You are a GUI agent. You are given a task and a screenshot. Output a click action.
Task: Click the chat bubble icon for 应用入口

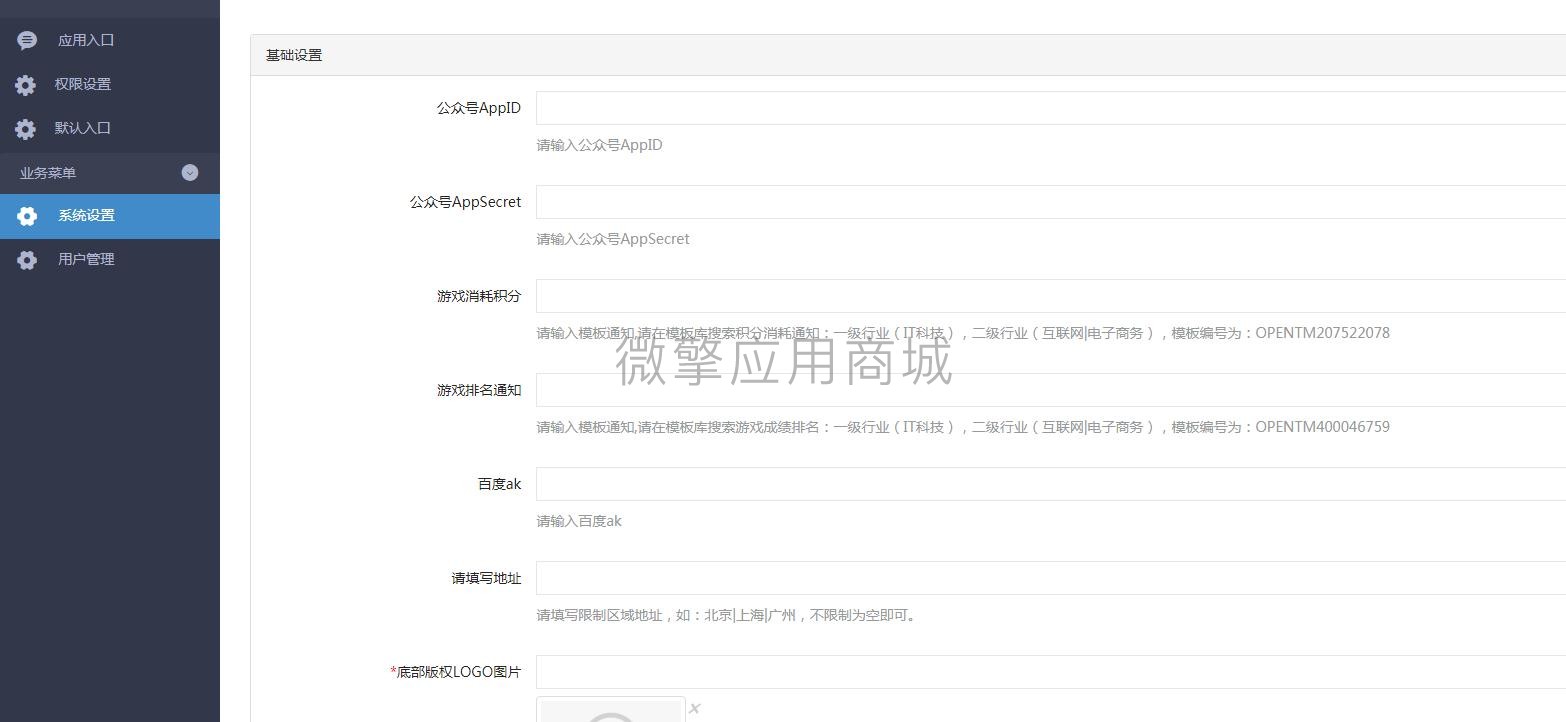(27, 40)
